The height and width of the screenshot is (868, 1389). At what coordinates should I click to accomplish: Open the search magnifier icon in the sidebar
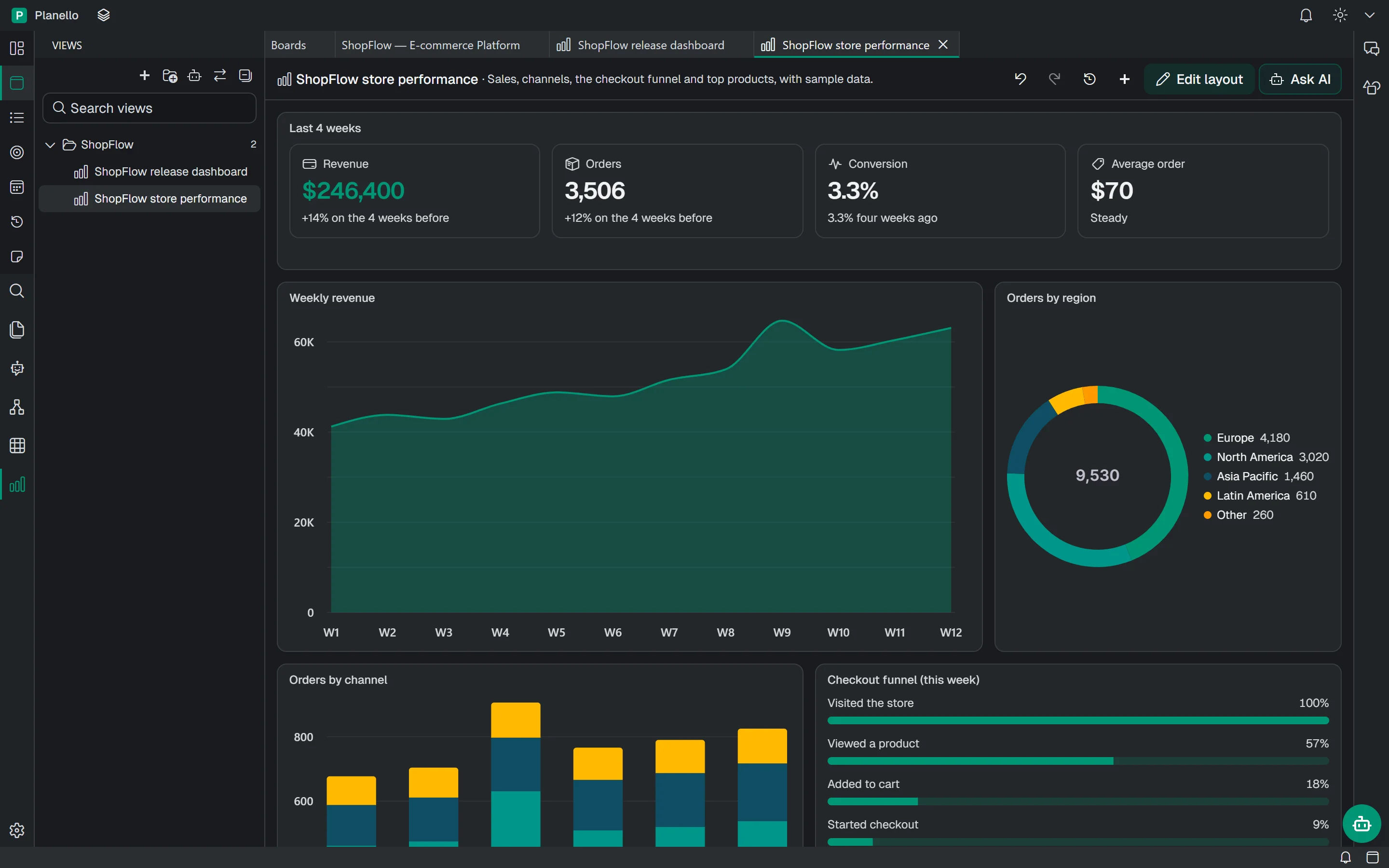click(x=17, y=291)
